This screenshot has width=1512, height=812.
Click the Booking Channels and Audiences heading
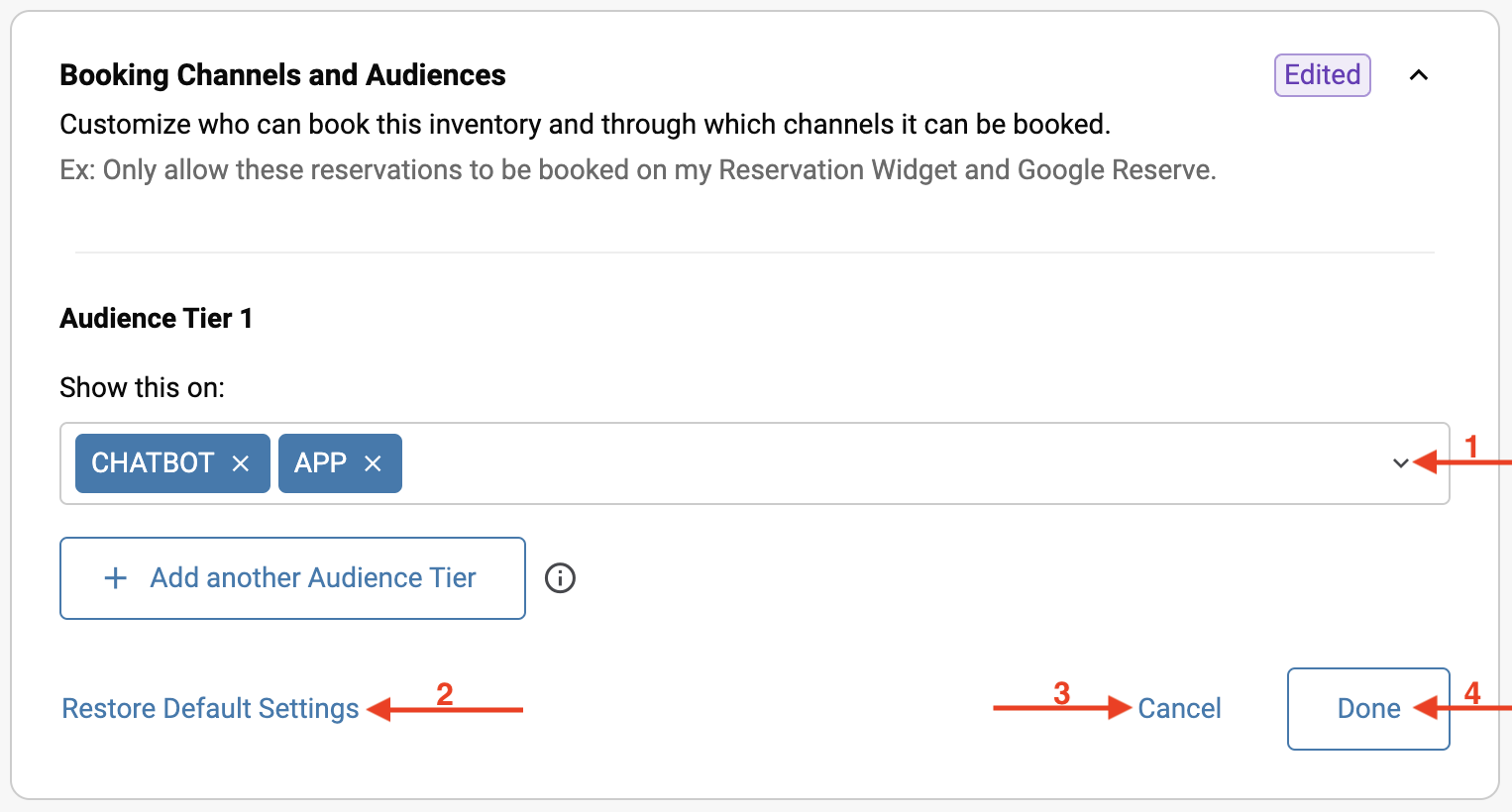282,75
